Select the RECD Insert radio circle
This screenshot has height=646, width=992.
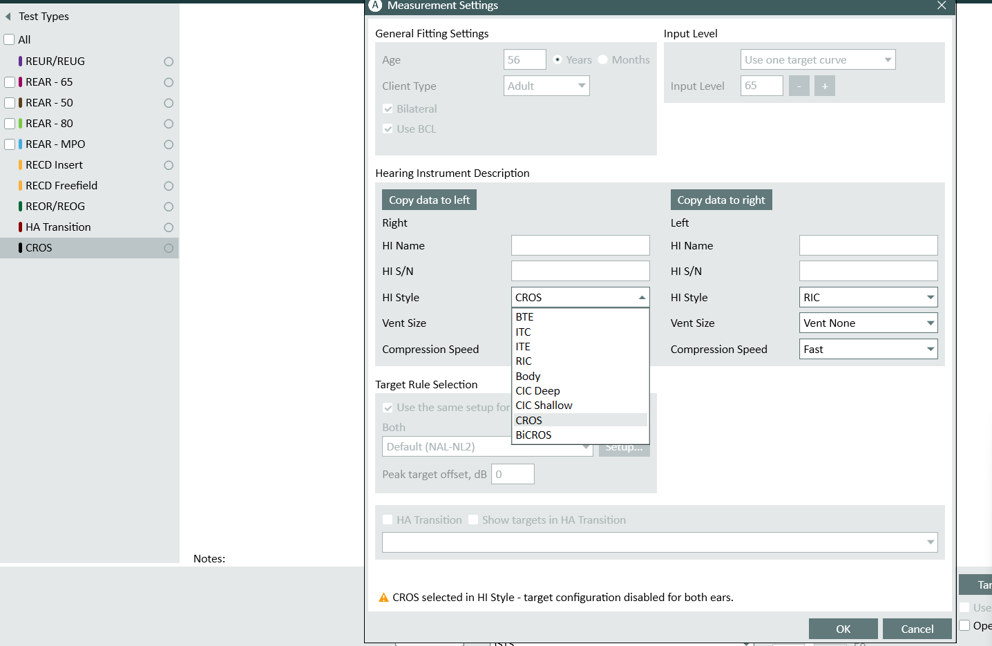pyautogui.click(x=168, y=165)
